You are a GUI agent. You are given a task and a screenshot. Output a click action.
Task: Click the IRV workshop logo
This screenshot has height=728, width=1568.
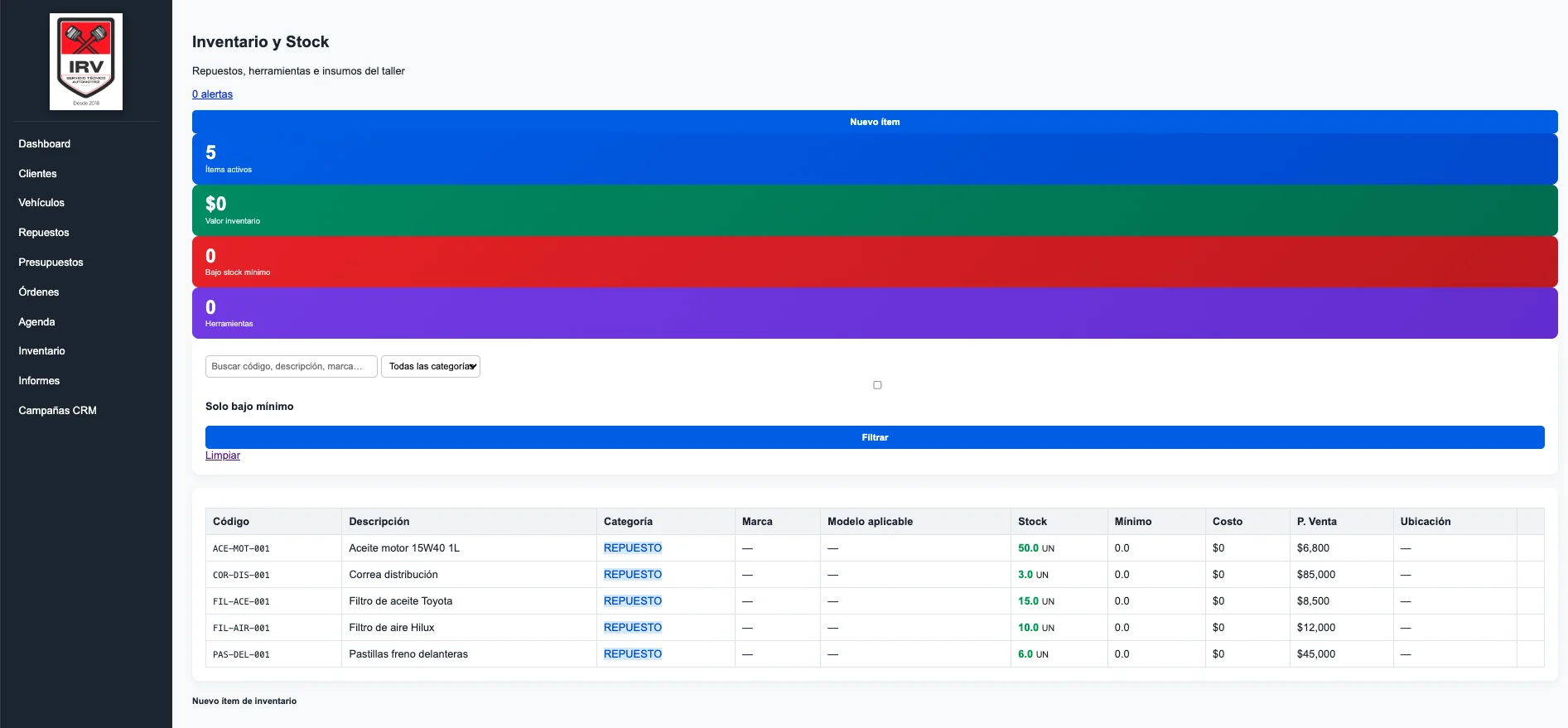[x=86, y=61]
